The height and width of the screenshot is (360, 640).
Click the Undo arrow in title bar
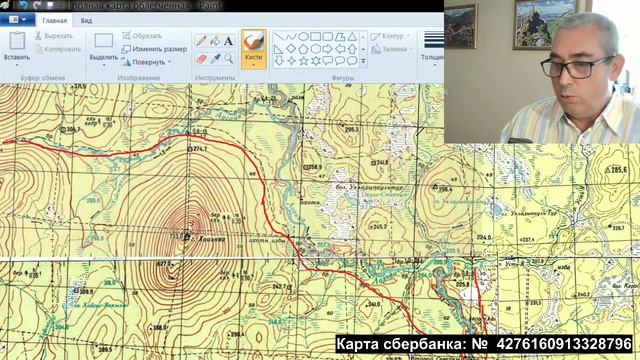23,5
